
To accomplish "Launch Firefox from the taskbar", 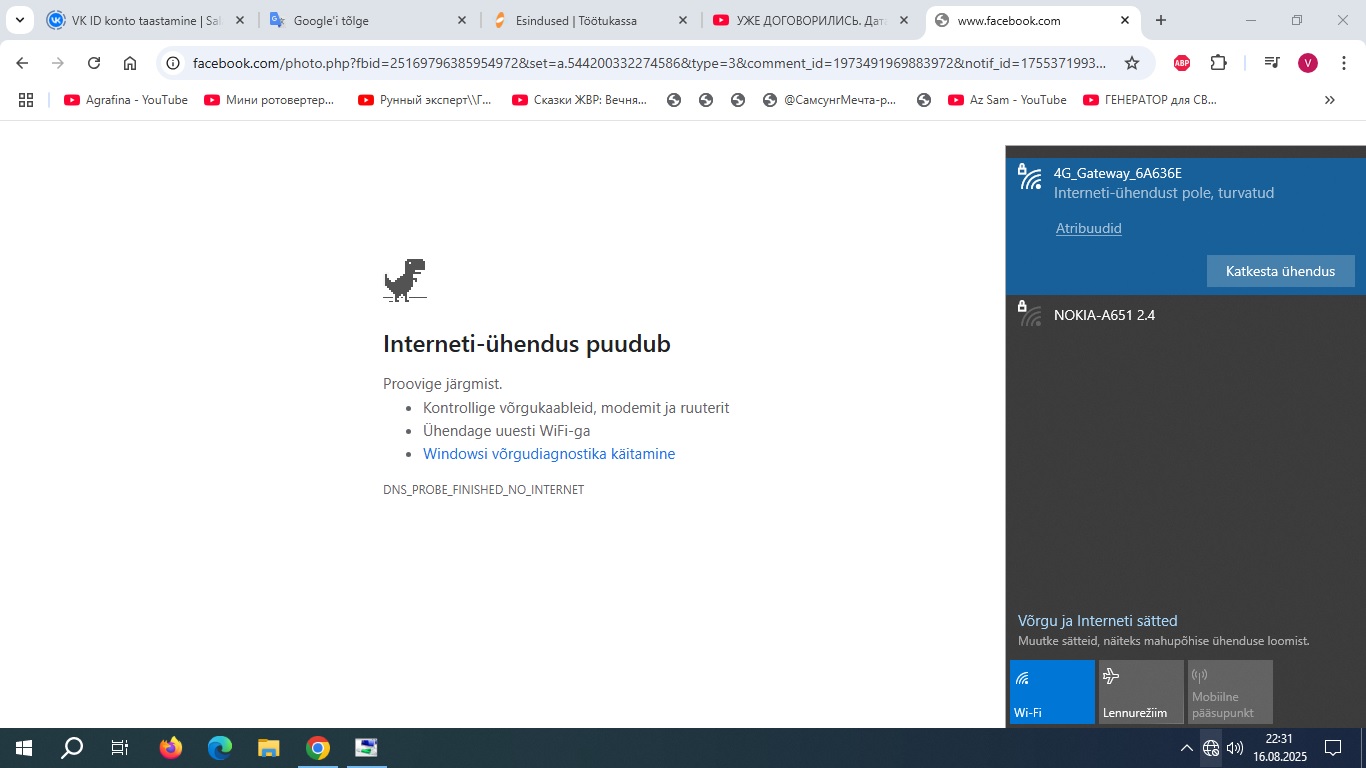I will 171,748.
